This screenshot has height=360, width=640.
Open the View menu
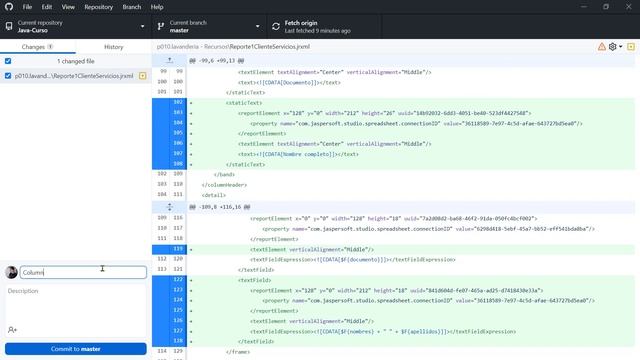(68, 7)
